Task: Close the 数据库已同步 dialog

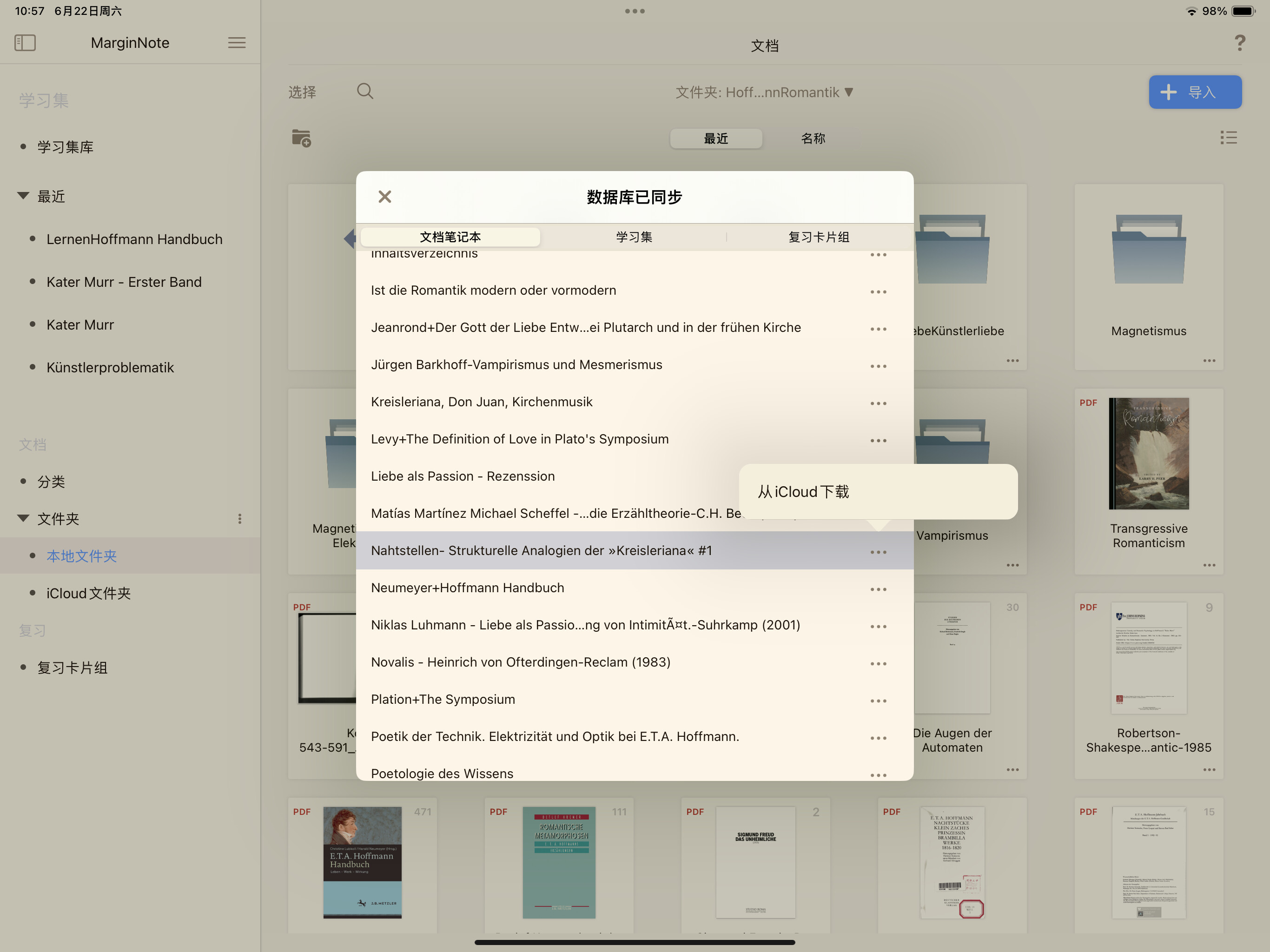Action: 385,196
